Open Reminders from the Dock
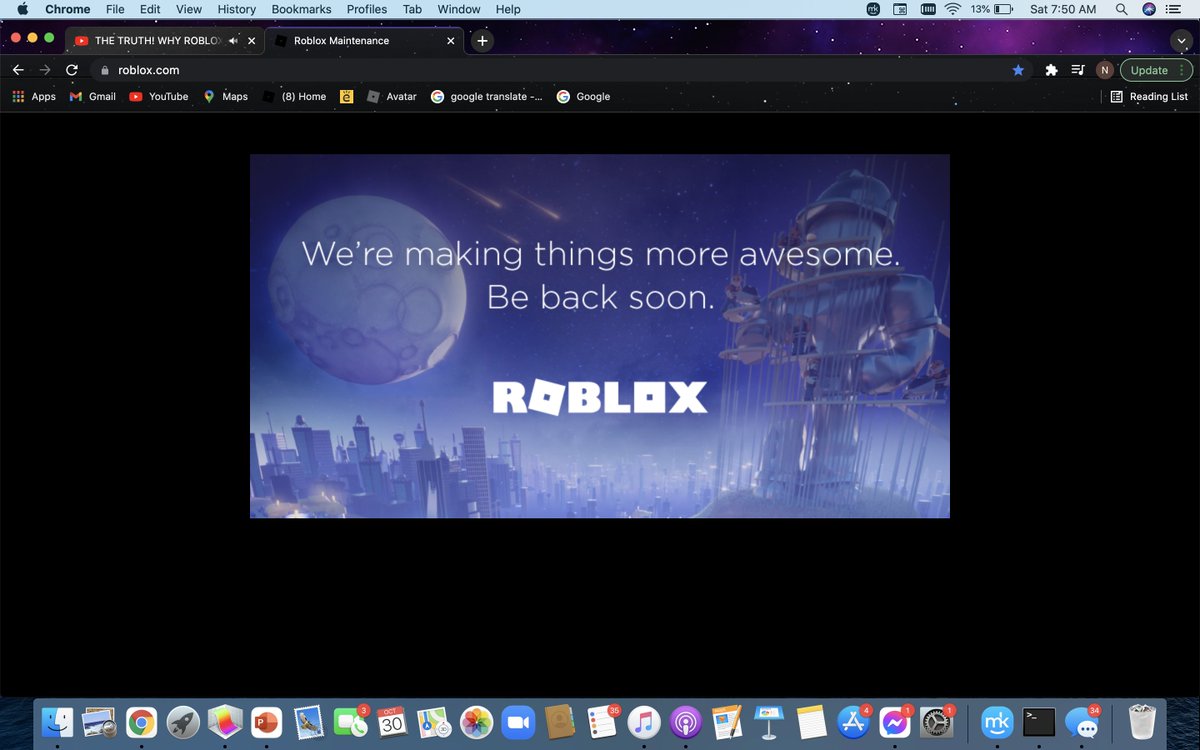This screenshot has height=750, width=1200. 601,722
